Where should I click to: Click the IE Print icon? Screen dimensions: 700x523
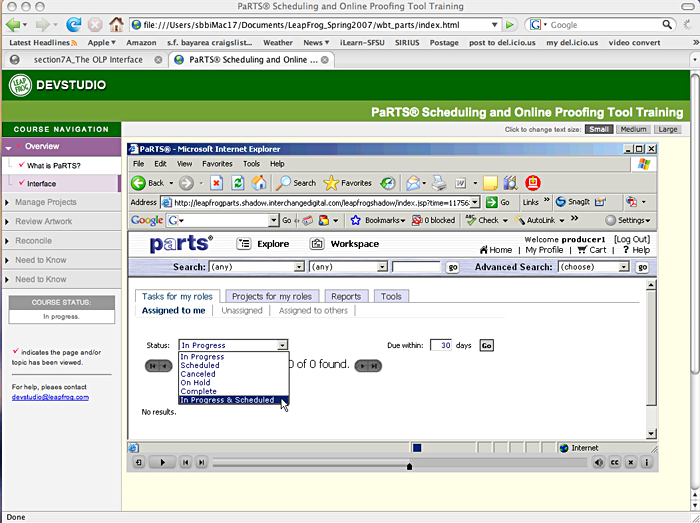439,183
